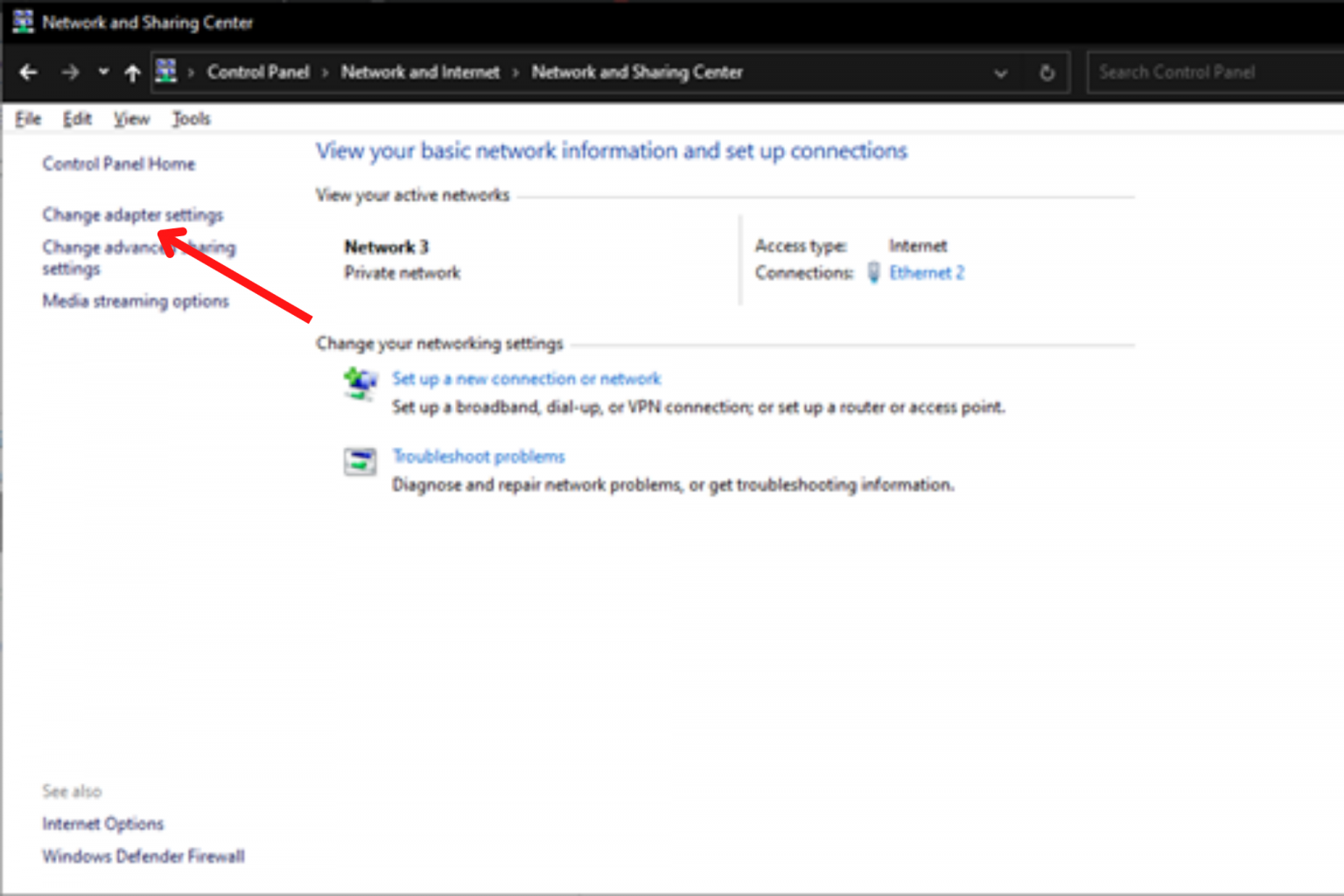Screen dimensions: 1344x896
Task: Click the Set up a new connection icon
Action: click(x=360, y=382)
